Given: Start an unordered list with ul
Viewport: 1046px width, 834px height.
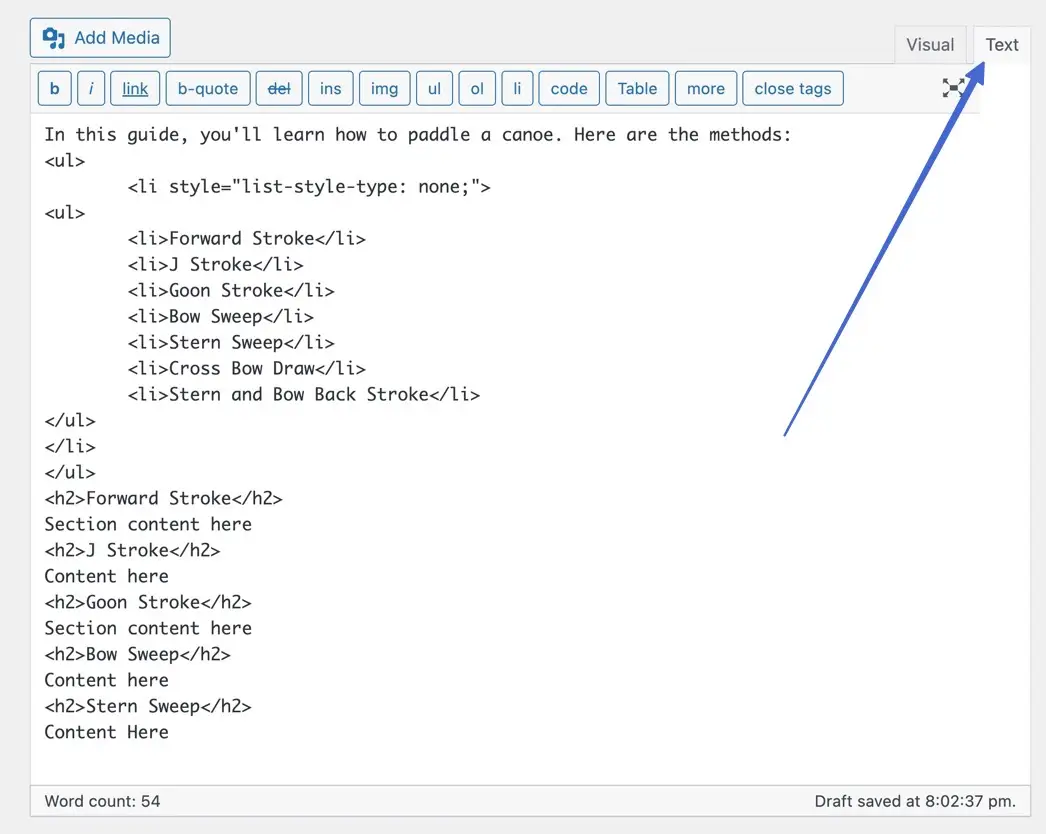Looking at the screenshot, I should (434, 88).
